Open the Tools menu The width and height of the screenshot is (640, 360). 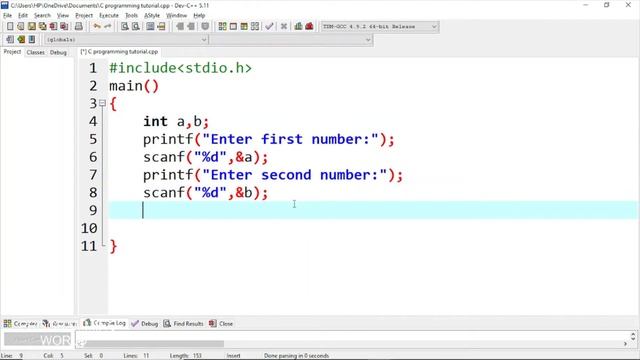point(131,16)
